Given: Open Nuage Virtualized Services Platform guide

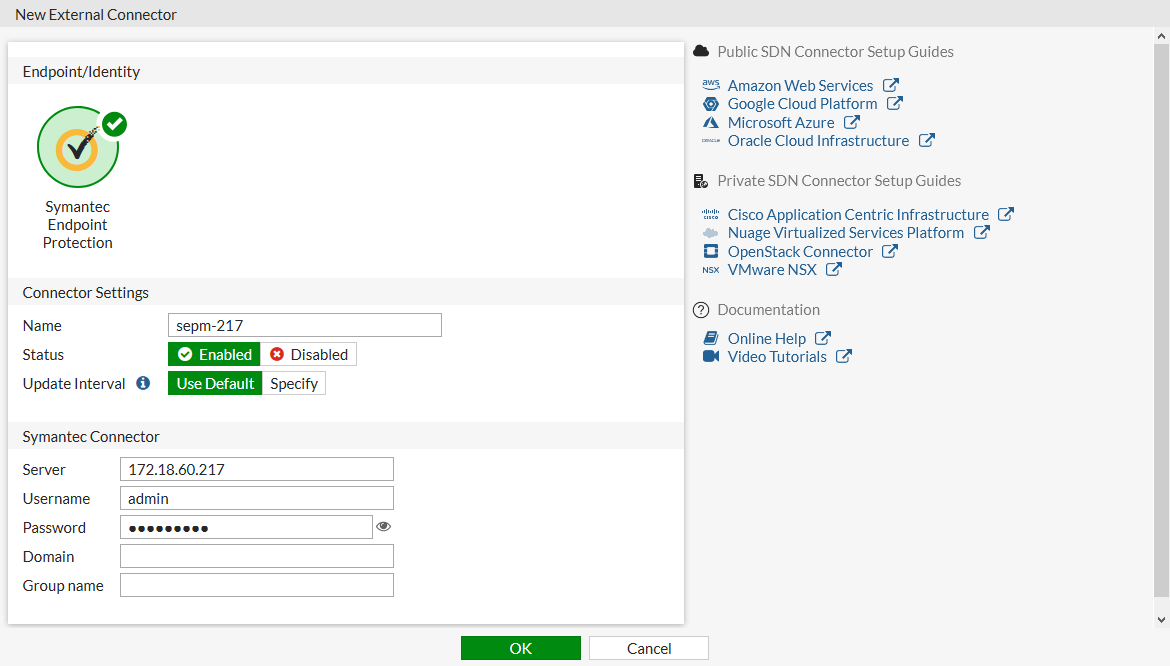Looking at the screenshot, I should tap(845, 233).
